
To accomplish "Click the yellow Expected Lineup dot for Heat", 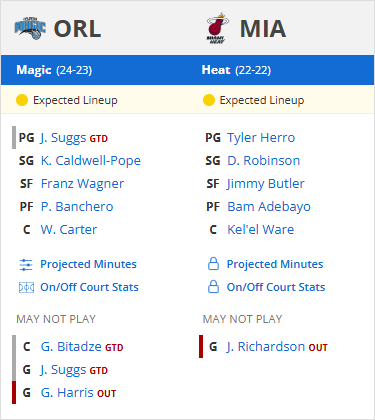I will point(209,100).
